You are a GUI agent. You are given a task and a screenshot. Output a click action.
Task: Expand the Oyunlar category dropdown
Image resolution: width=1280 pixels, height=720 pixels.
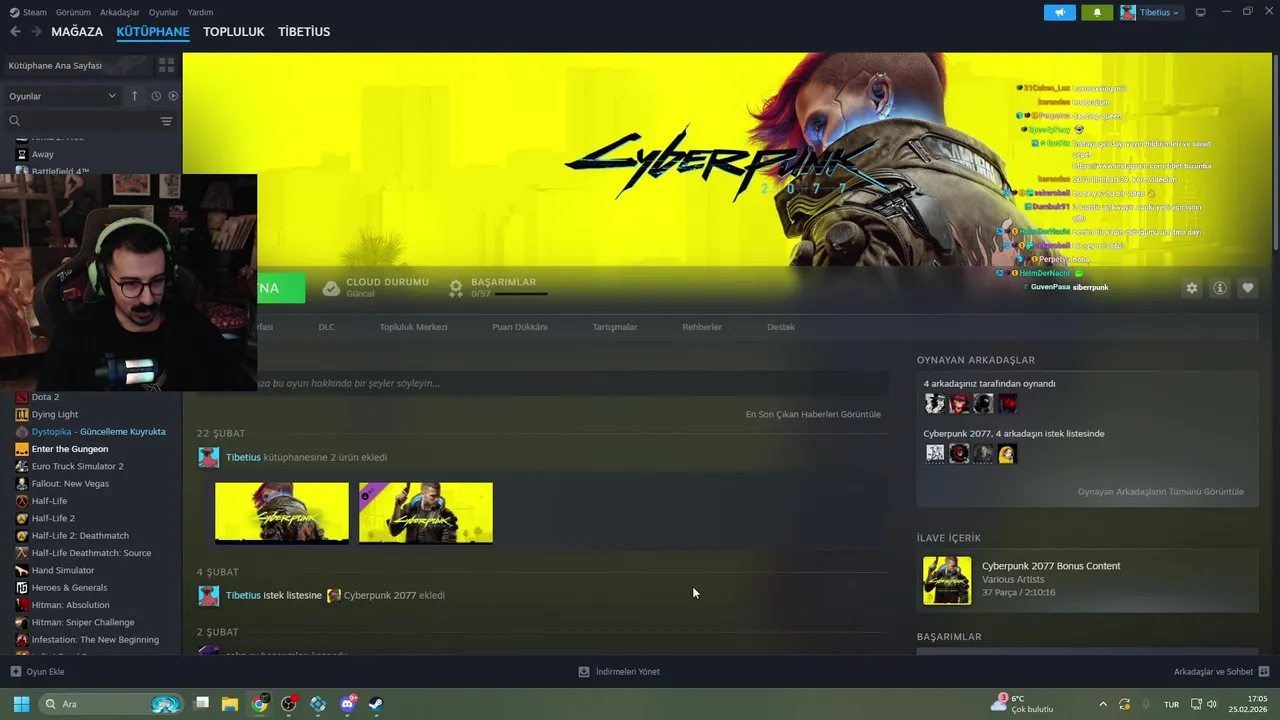(63, 96)
